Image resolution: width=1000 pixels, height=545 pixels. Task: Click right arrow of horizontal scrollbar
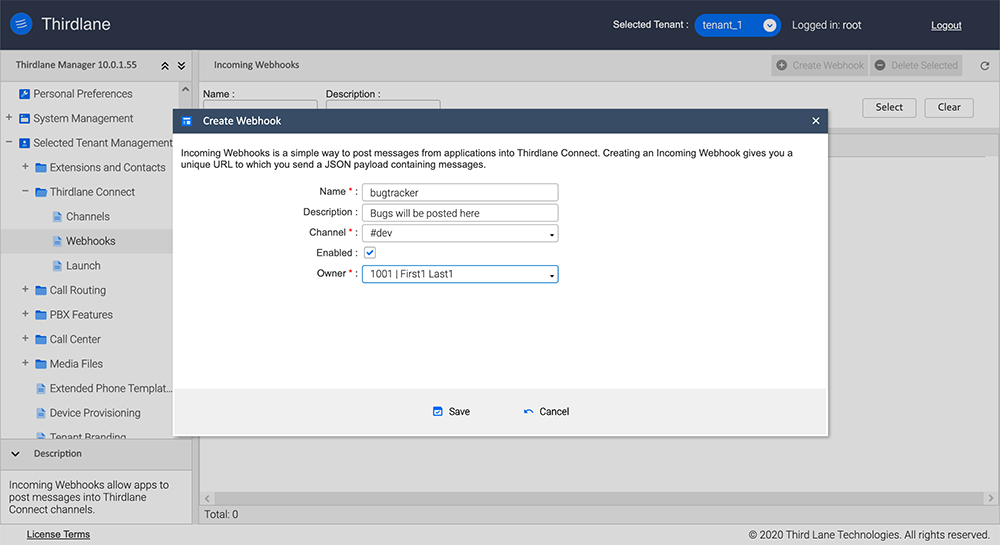(x=990, y=498)
